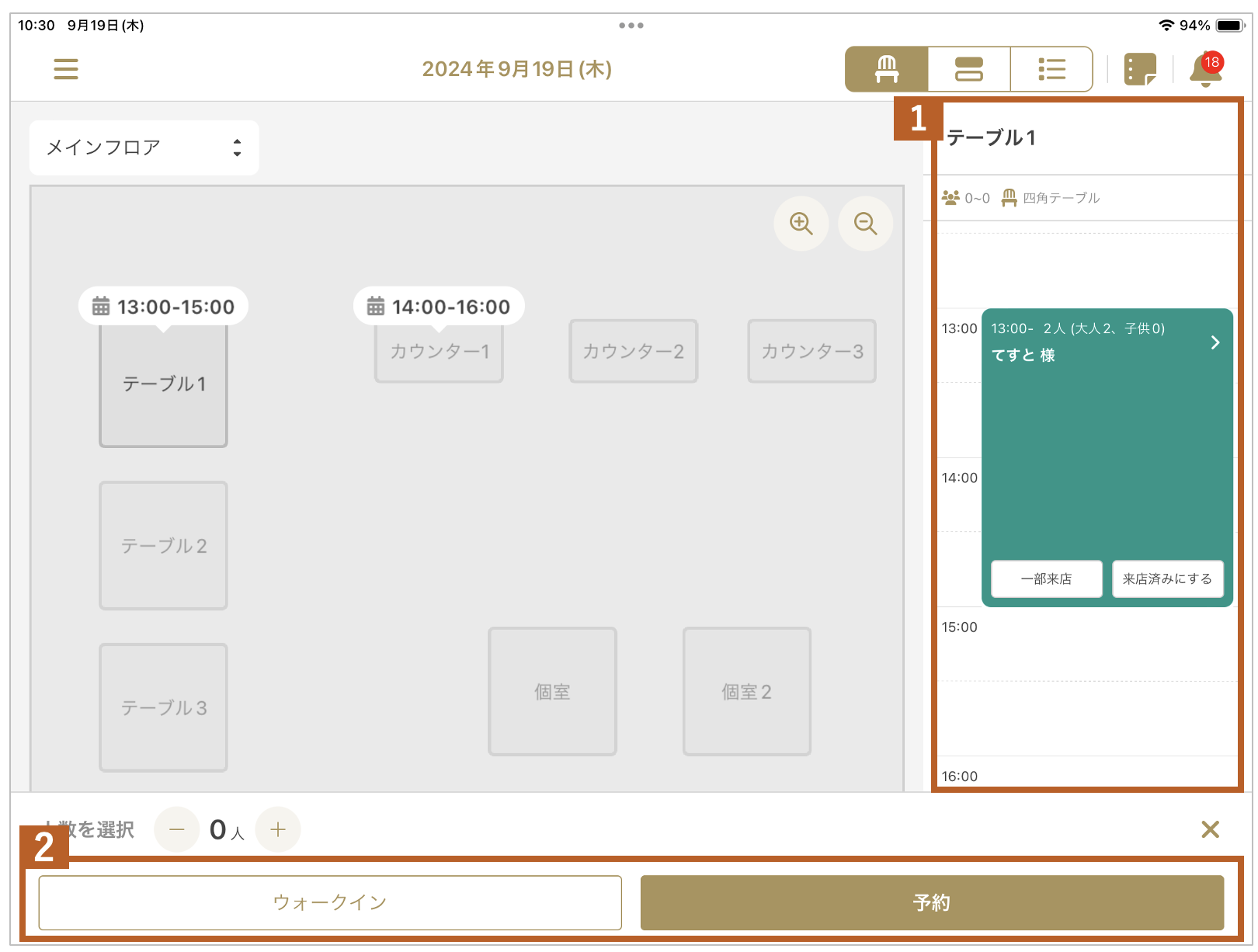The image size is (1258, 952).
Task: Close the bottom selection panel
Action: 1210,829
